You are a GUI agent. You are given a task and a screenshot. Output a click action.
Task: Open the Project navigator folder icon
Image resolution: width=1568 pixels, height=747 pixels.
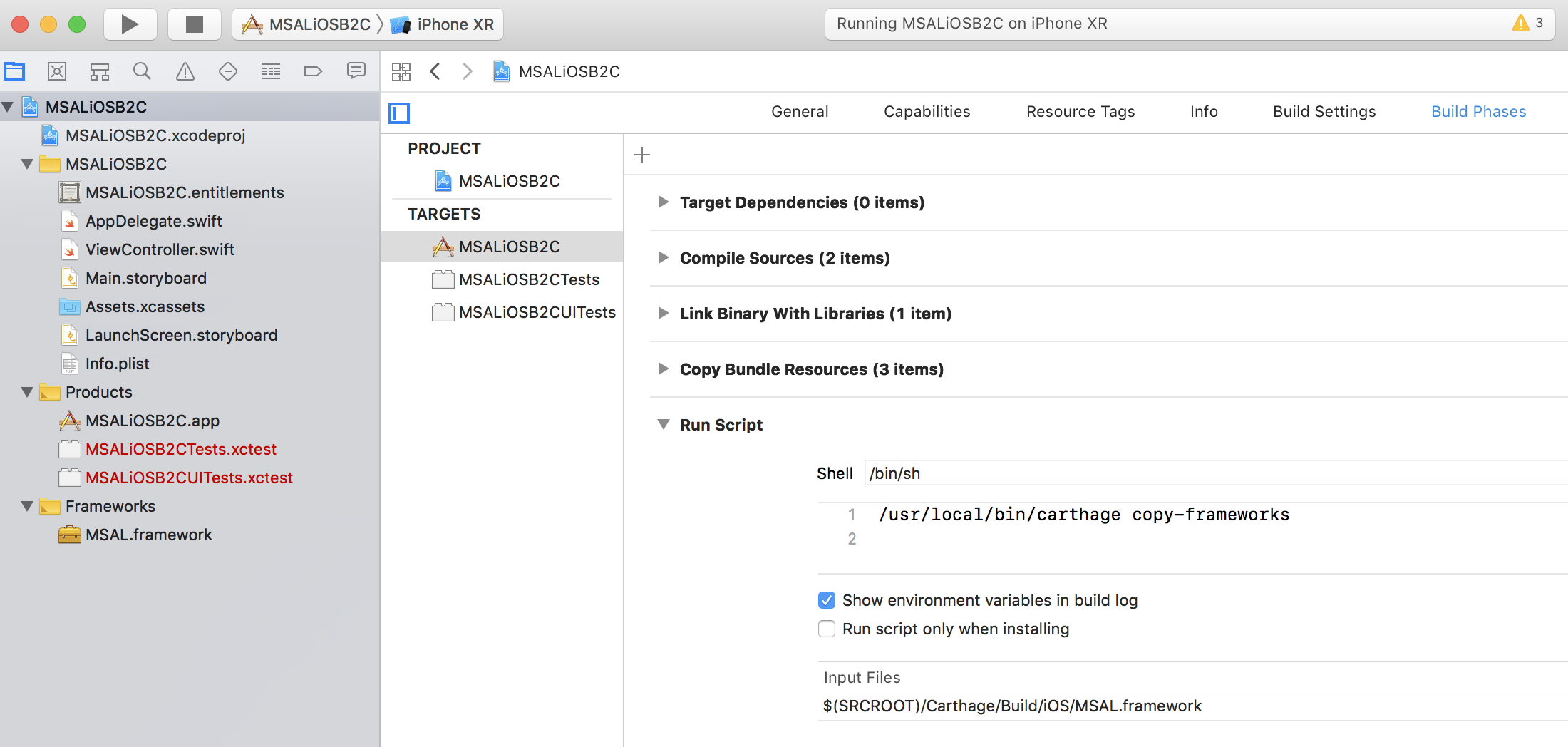(x=14, y=71)
